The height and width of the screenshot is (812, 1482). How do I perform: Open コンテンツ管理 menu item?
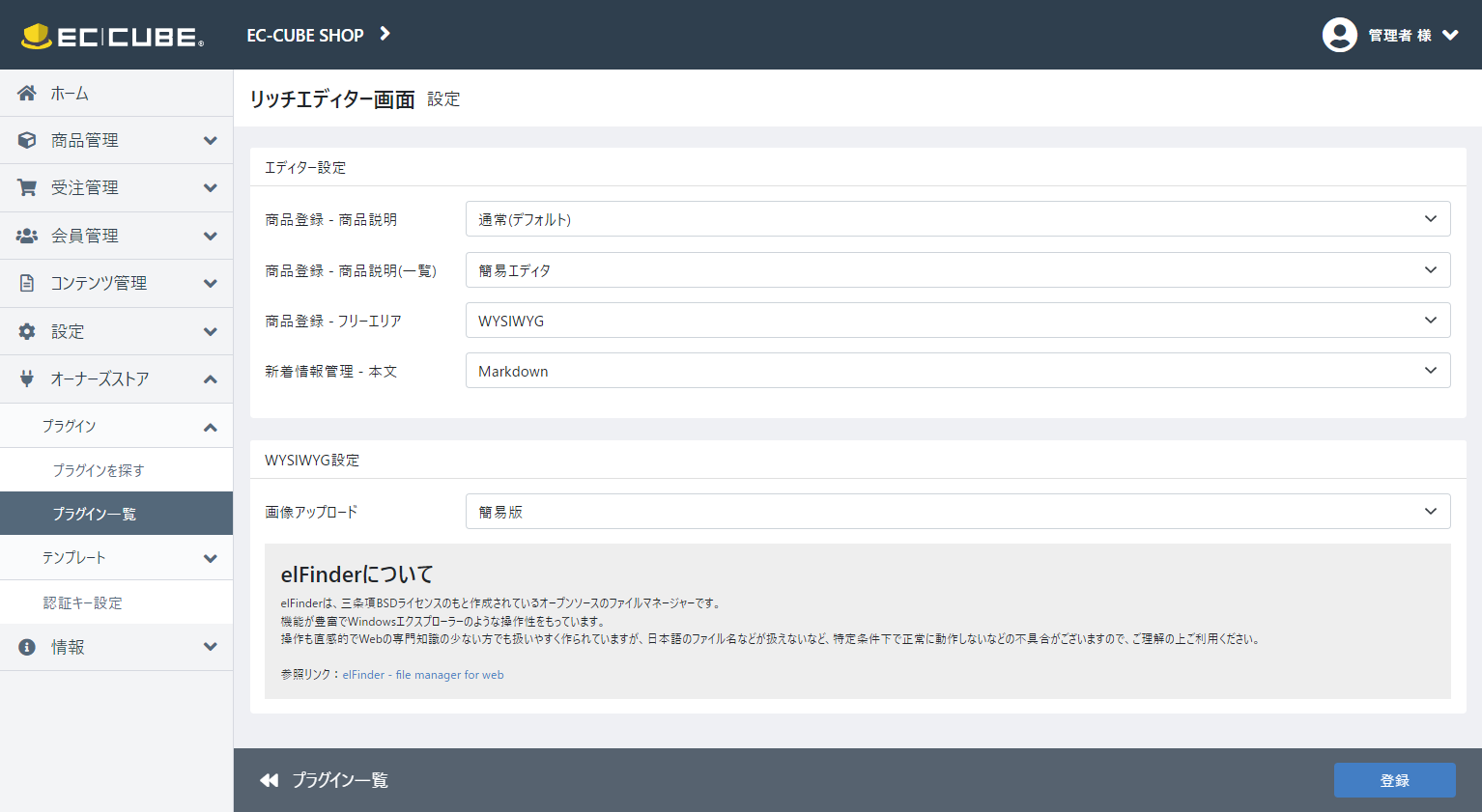(x=116, y=283)
